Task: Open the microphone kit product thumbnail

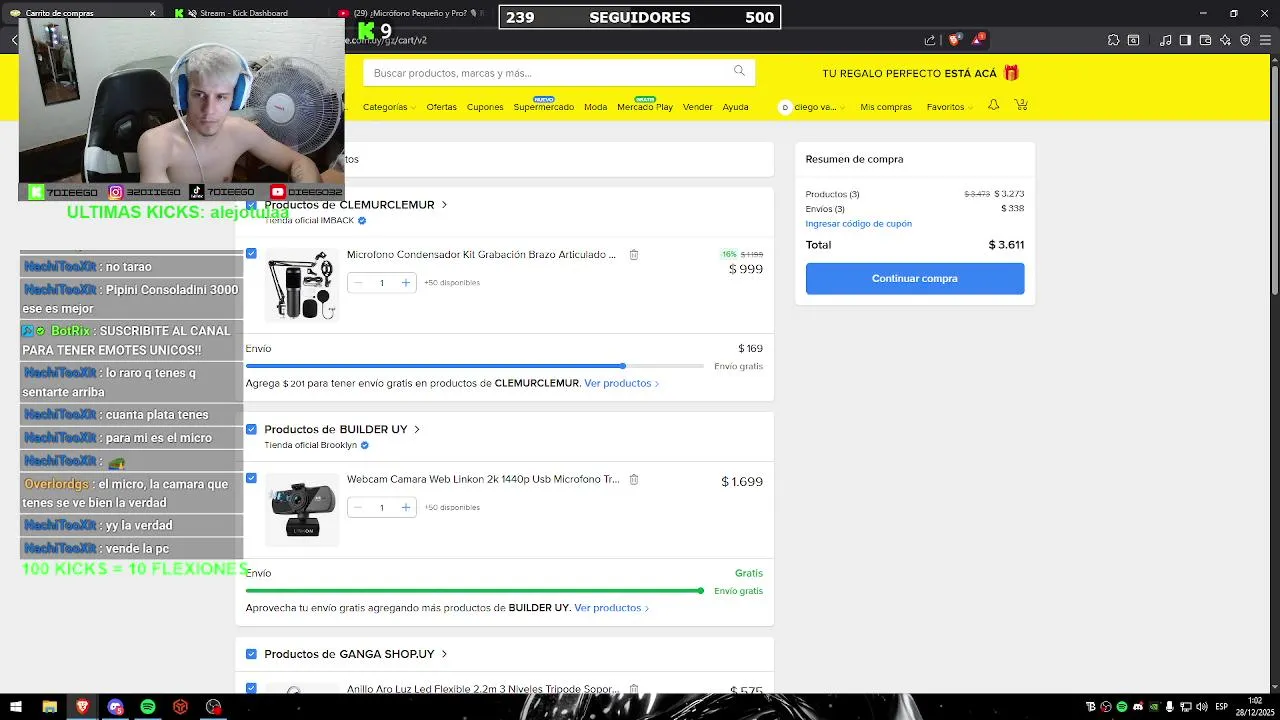Action: [x=302, y=285]
